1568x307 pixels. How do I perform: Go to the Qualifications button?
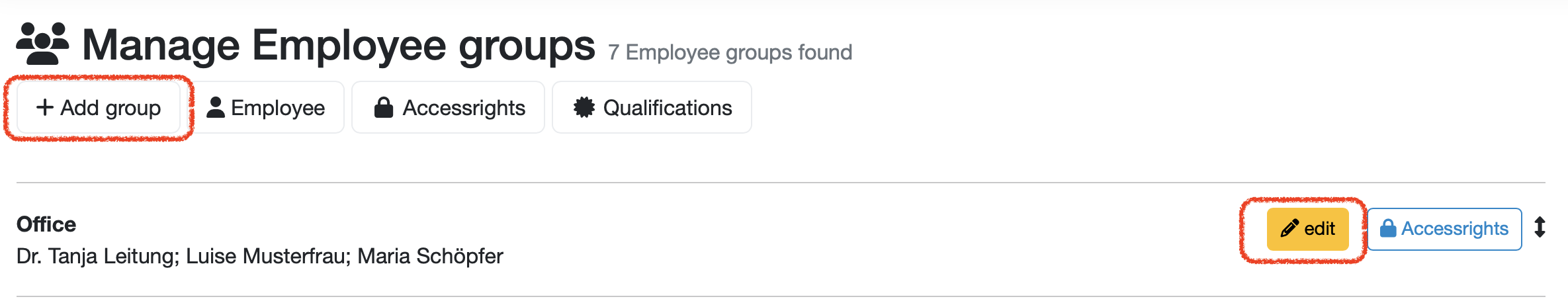pos(652,107)
